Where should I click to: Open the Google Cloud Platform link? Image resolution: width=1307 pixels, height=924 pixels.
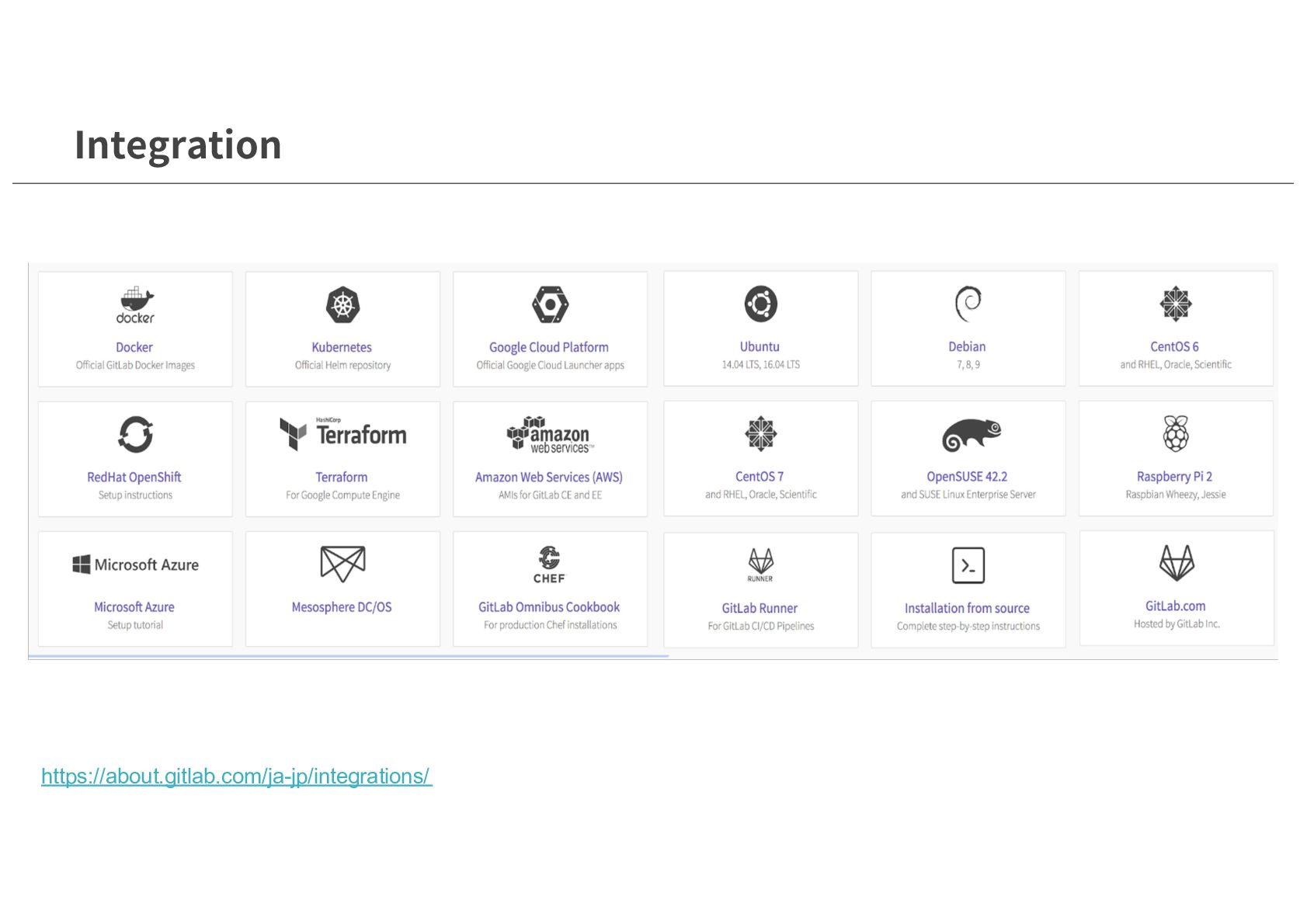click(549, 347)
